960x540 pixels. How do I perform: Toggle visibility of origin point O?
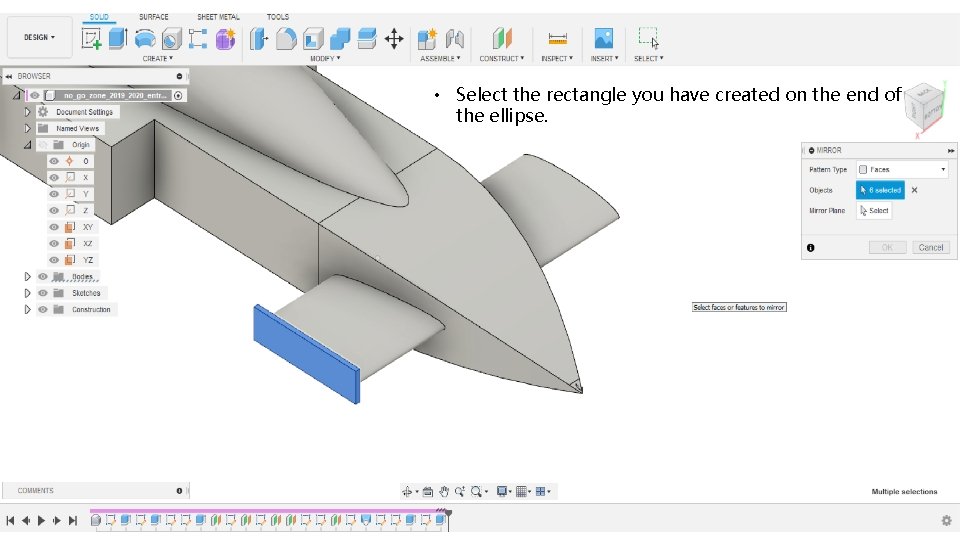[54, 161]
